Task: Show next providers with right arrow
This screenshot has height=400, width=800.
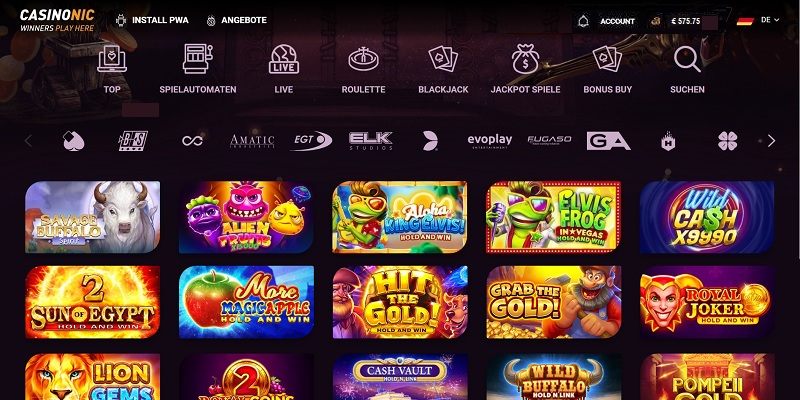Action: point(771,141)
